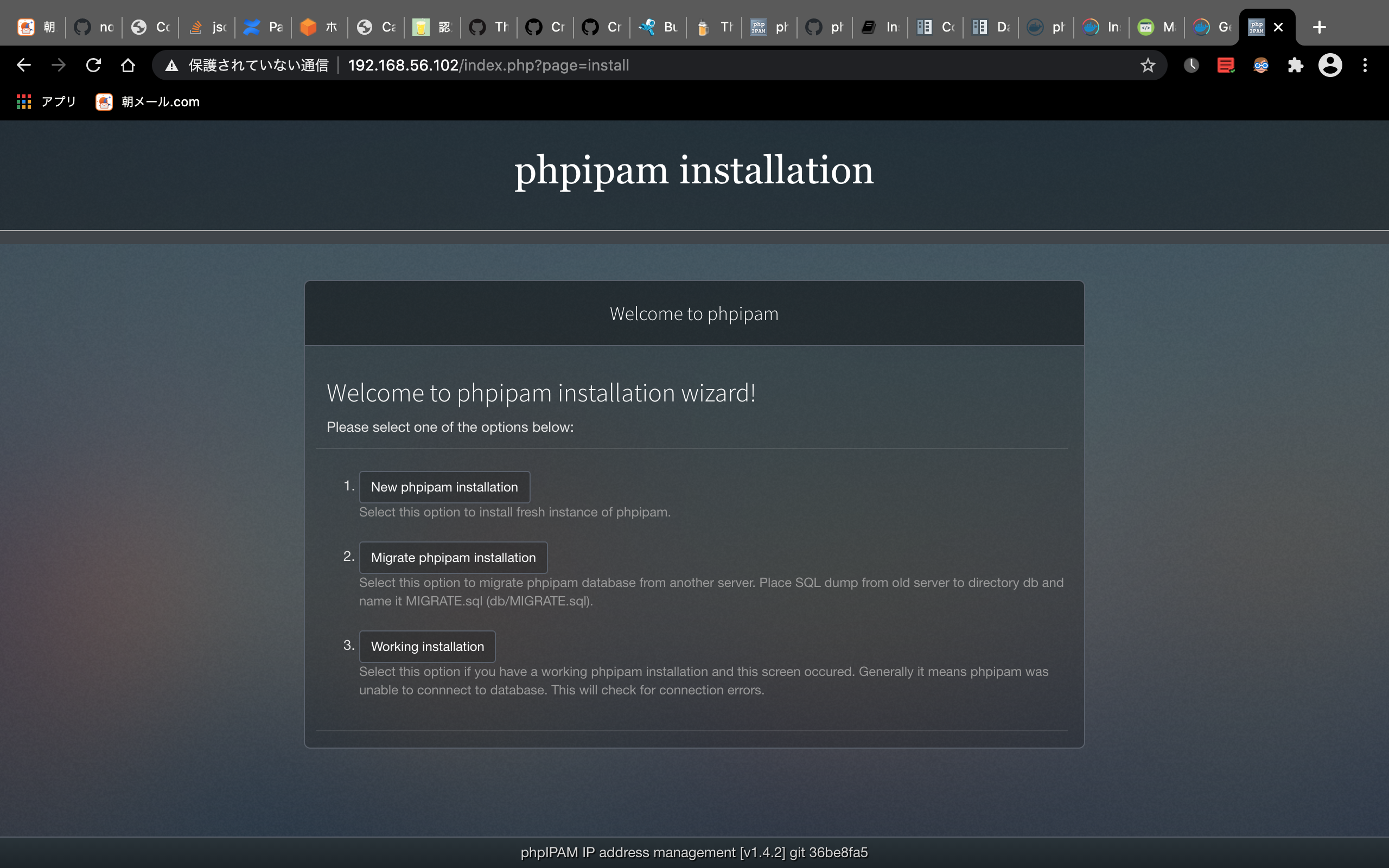
Task: Switch to the GitHub 'ph' tab
Action: [x=825, y=27]
